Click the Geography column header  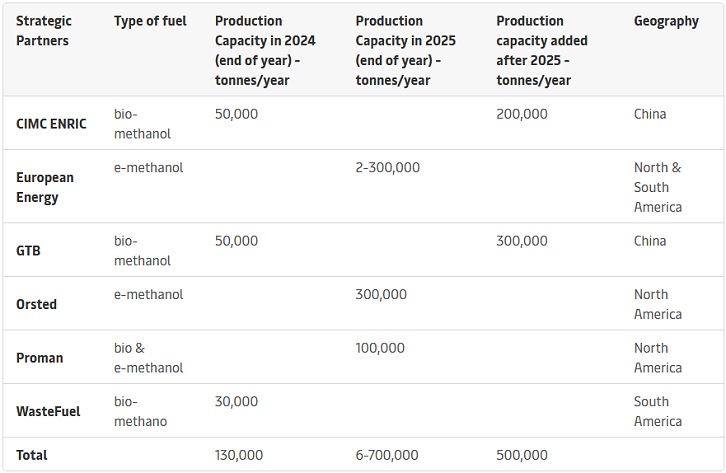pos(666,21)
